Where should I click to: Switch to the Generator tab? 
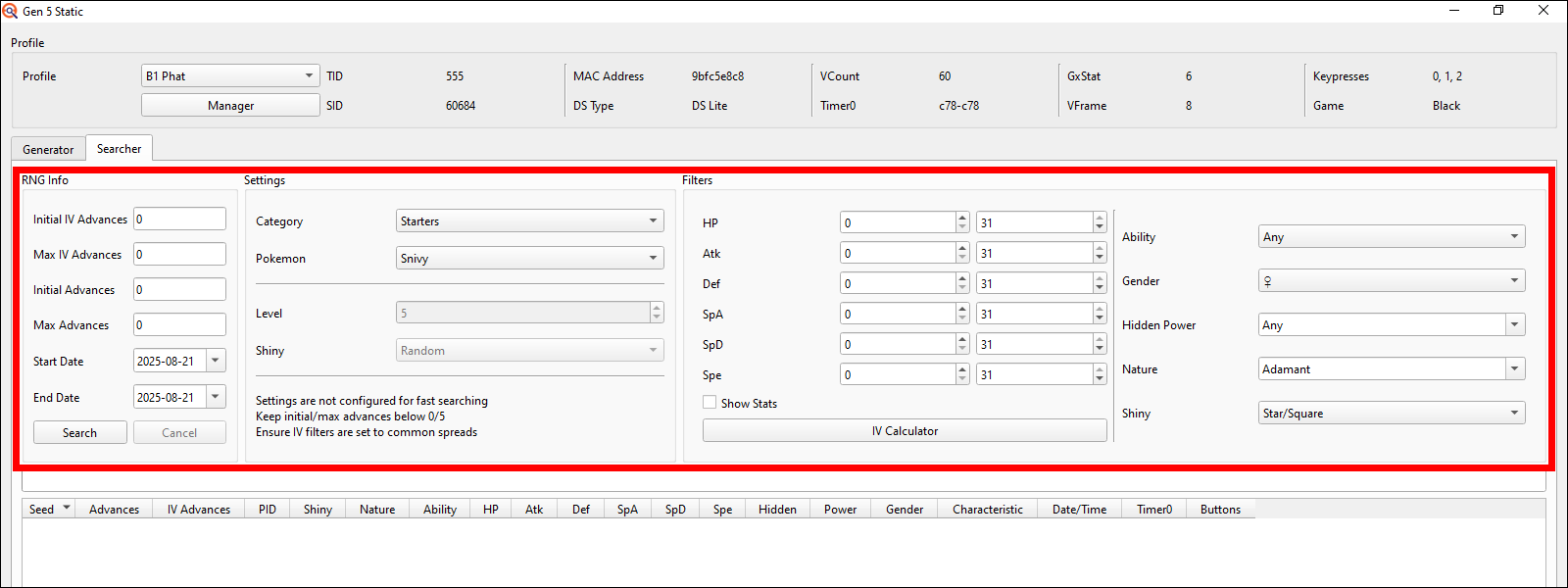coord(48,150)
